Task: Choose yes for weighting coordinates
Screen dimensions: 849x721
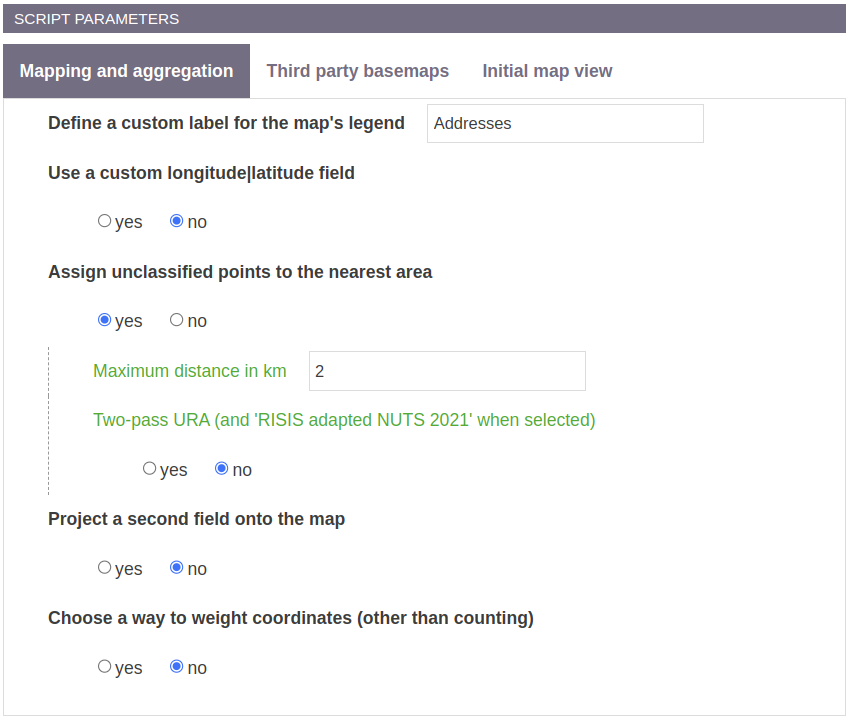Action: pos(105,666)
